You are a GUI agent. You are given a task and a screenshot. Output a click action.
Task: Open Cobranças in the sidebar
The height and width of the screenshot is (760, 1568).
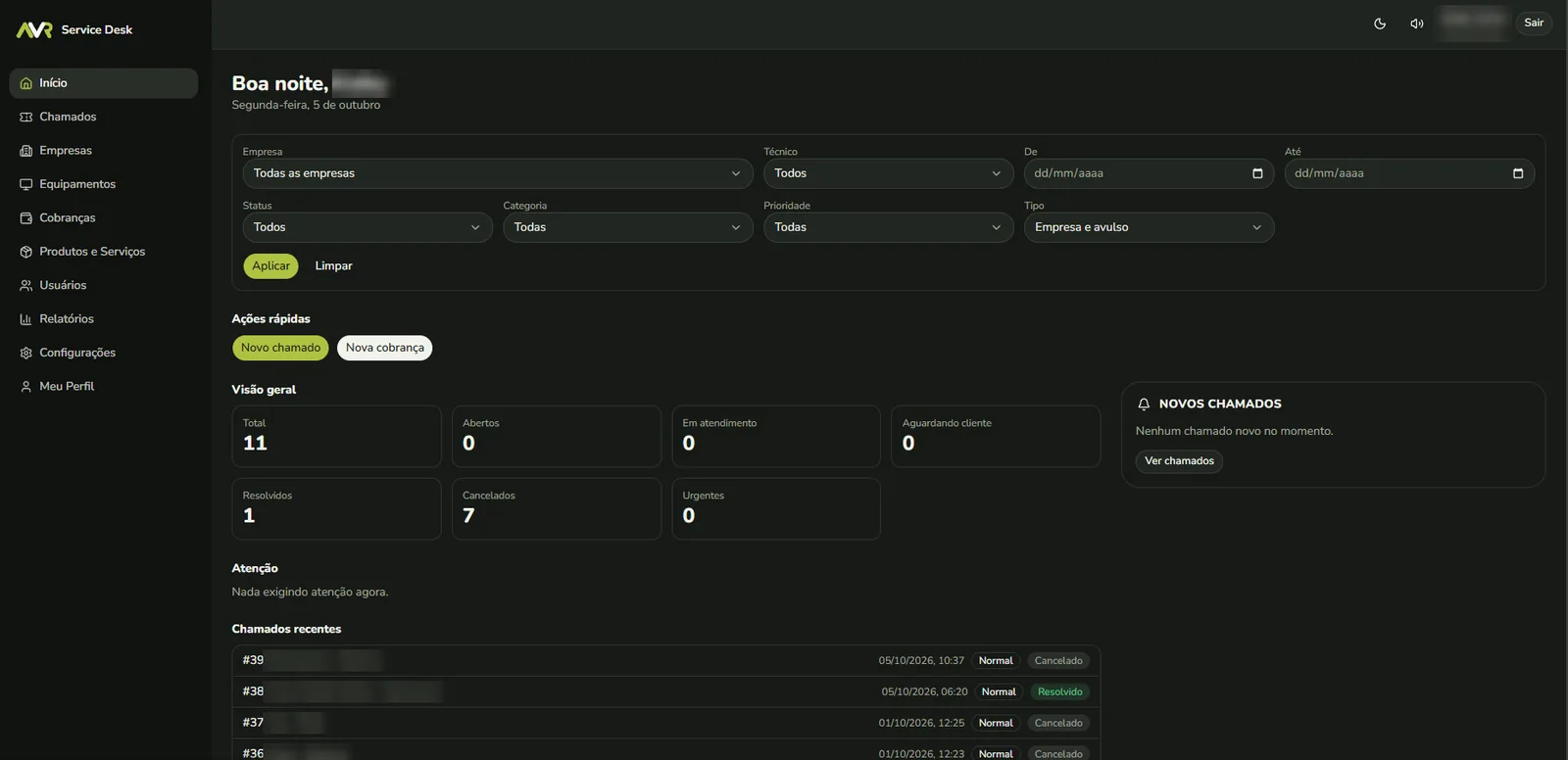(x=104, y=218)
